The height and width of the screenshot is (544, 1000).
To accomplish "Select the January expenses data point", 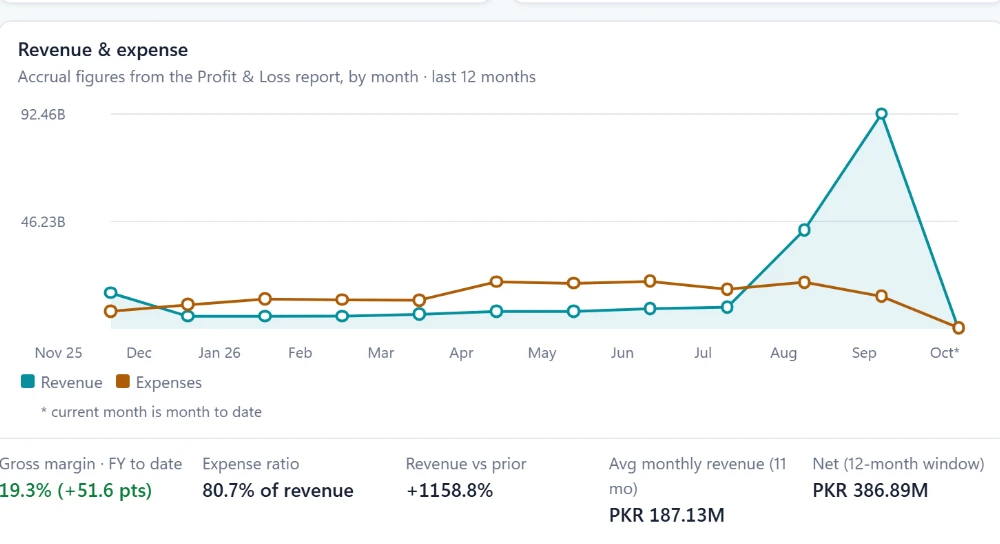I will 265,299.
